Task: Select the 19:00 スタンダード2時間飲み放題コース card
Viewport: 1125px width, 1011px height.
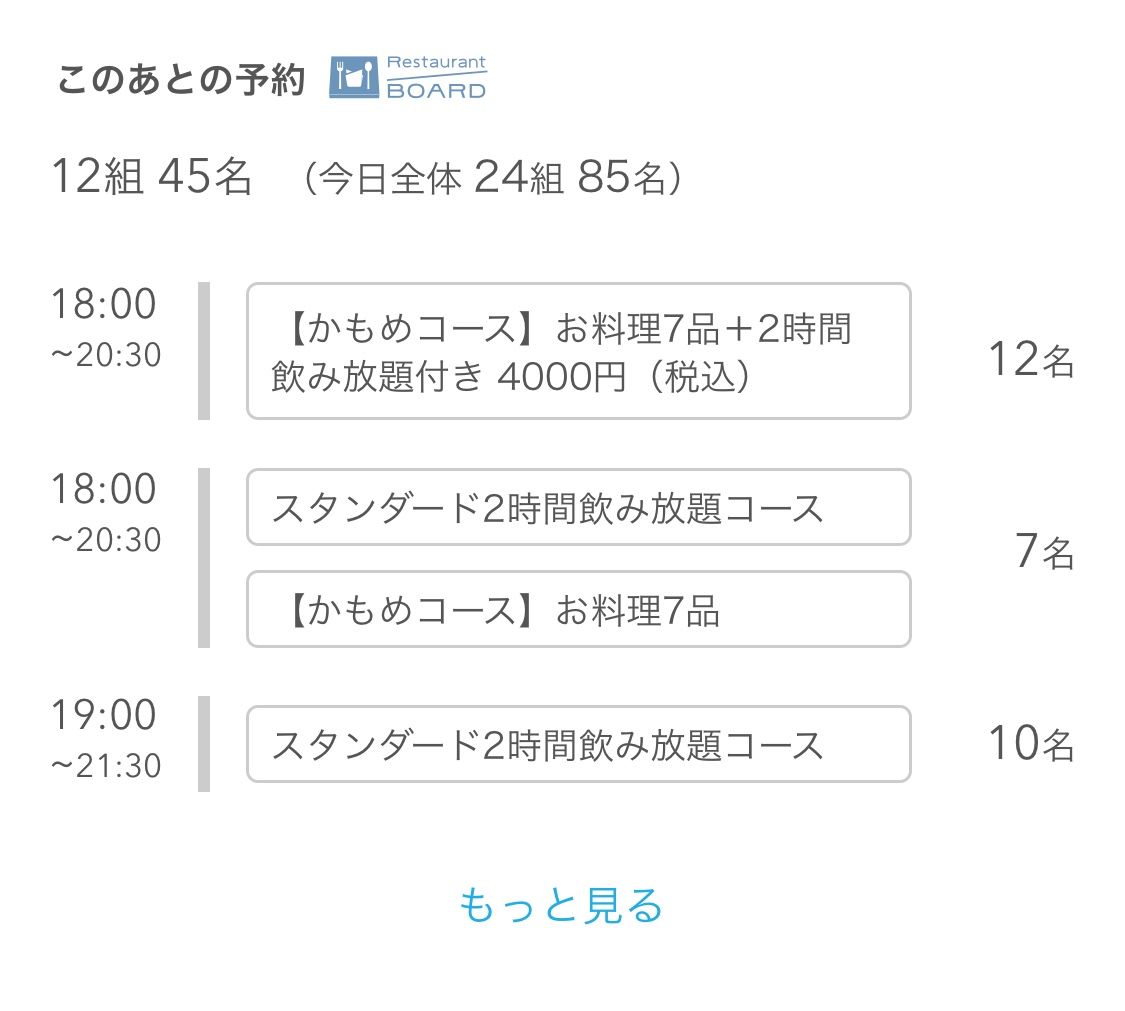Action: pos(579,744)
